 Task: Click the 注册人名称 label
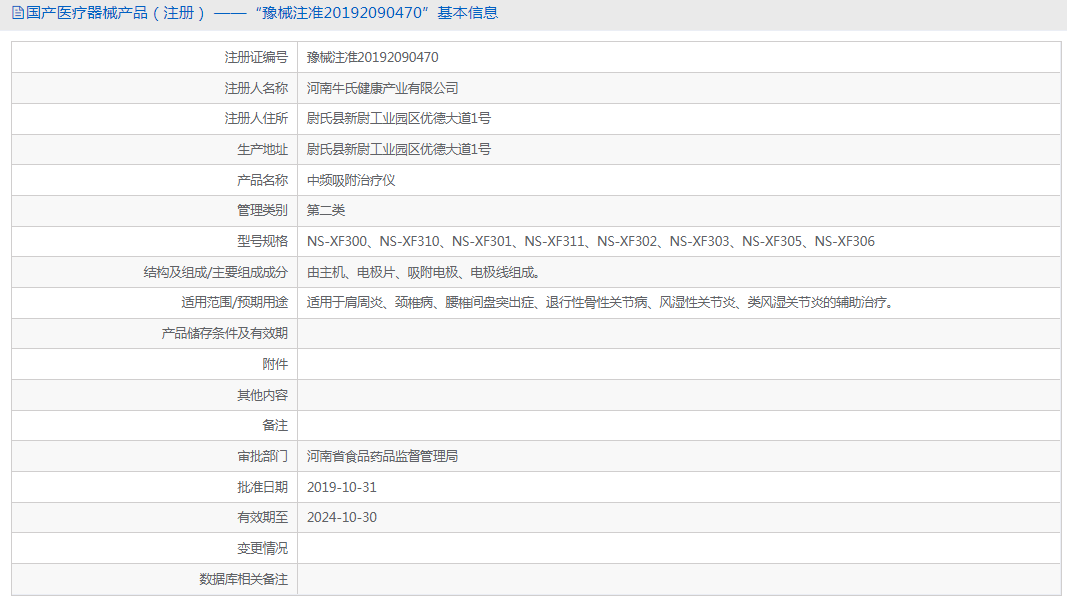[x=256, y=88]
